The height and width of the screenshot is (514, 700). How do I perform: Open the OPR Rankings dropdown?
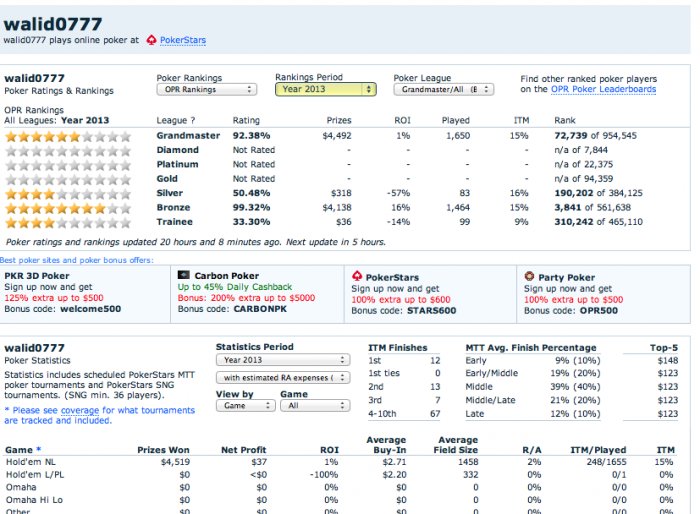(x=207, y=89)
